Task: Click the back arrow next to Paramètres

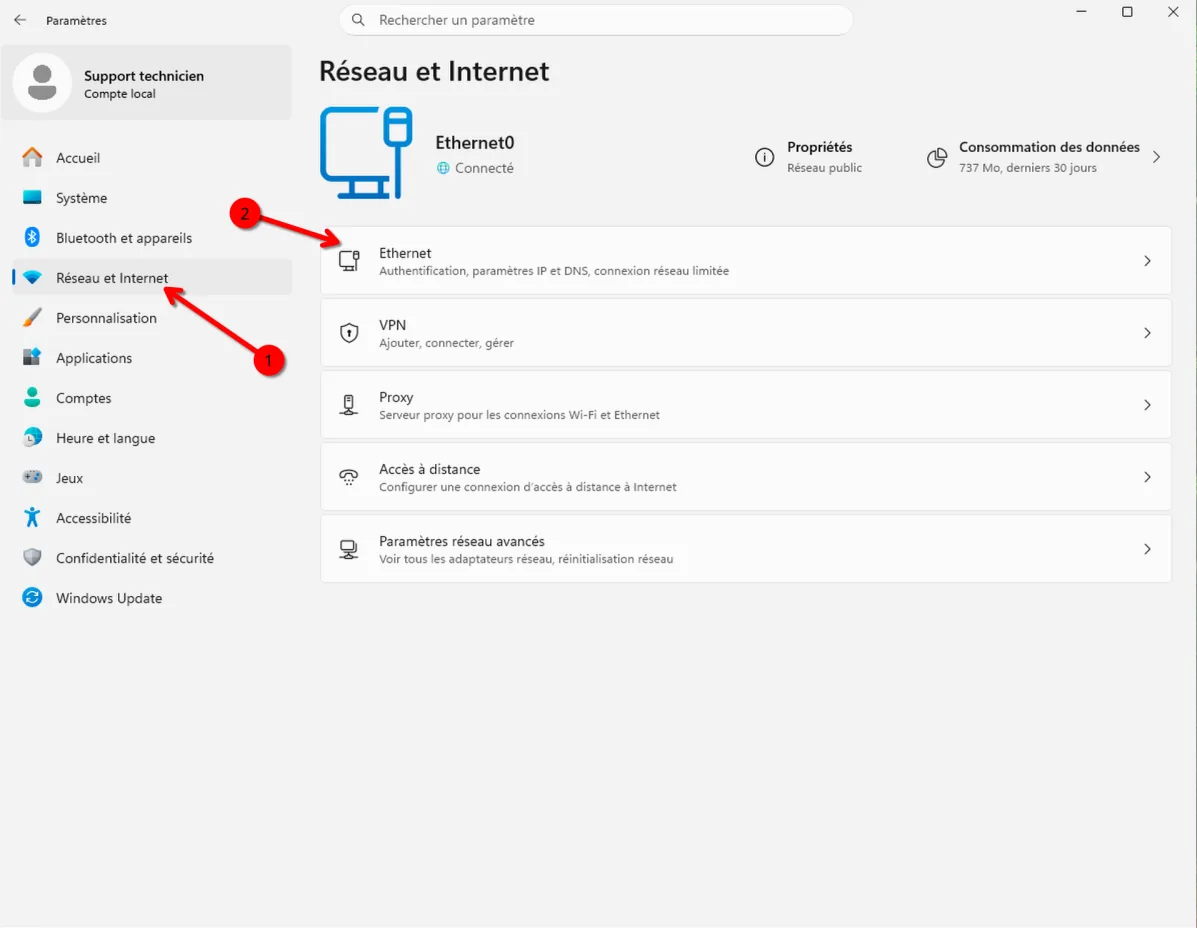Action: tap(20, 20)
